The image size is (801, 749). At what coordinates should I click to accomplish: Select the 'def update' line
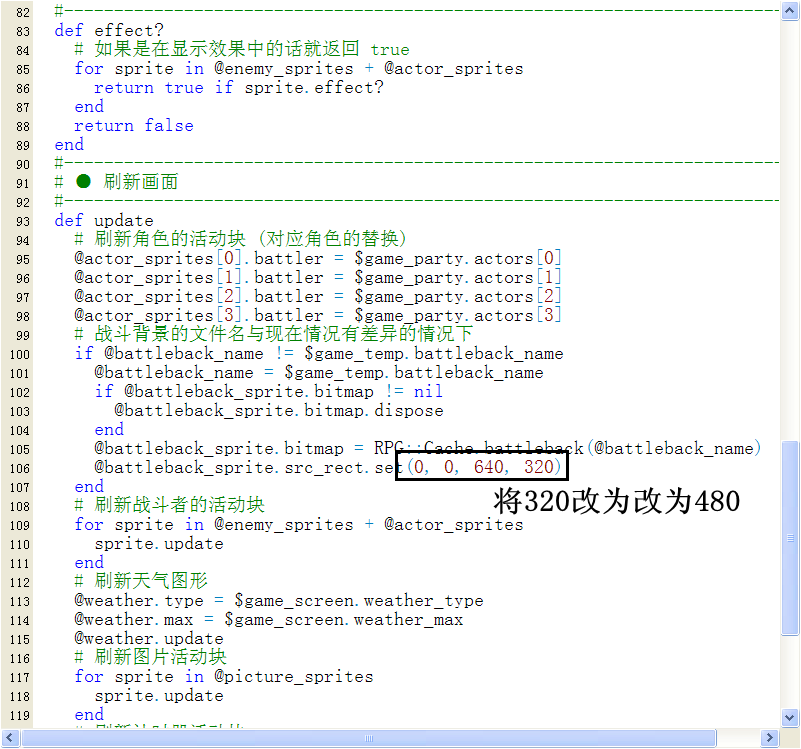click(x=104, y=221)
